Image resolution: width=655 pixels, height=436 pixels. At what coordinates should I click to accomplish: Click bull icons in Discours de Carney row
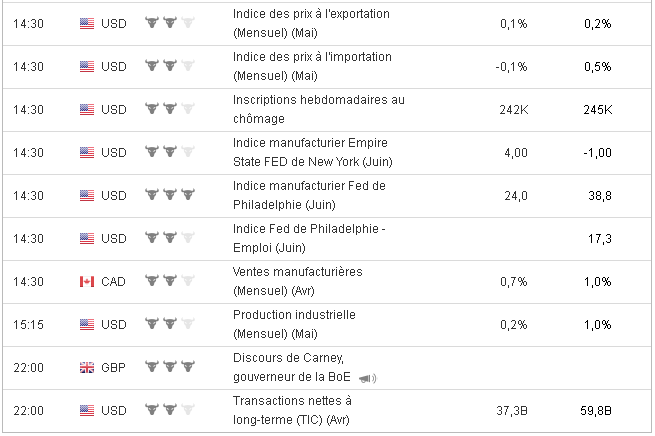(169, 367)
